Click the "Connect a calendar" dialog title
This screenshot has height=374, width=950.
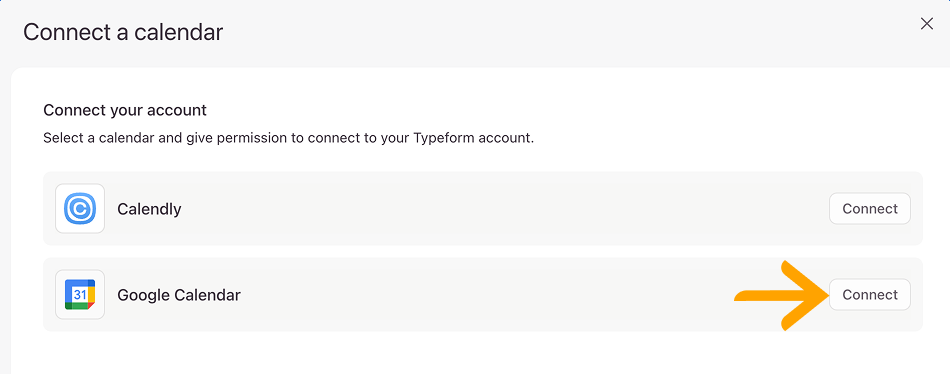tap(123, 32)
